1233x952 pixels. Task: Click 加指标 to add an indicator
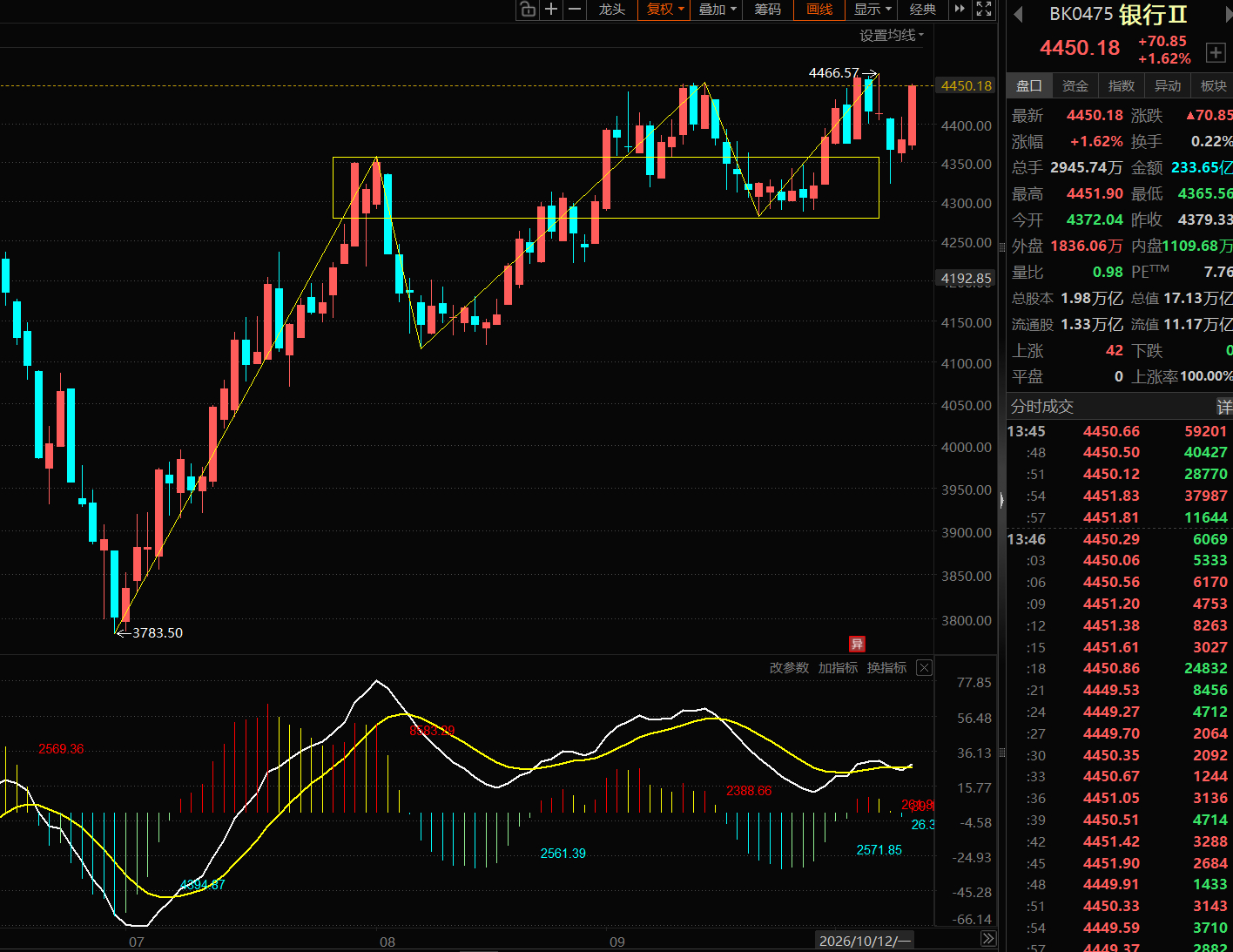pyautogui.click(x=838, y=668)
